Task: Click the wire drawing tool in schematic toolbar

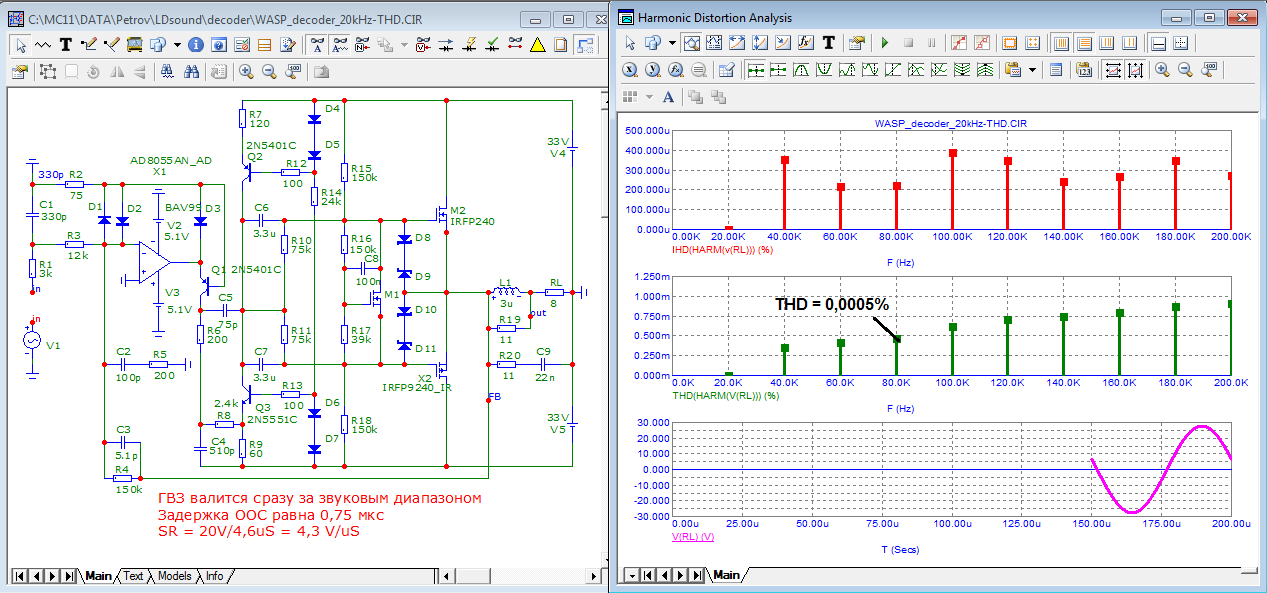Action: (88, 44)
